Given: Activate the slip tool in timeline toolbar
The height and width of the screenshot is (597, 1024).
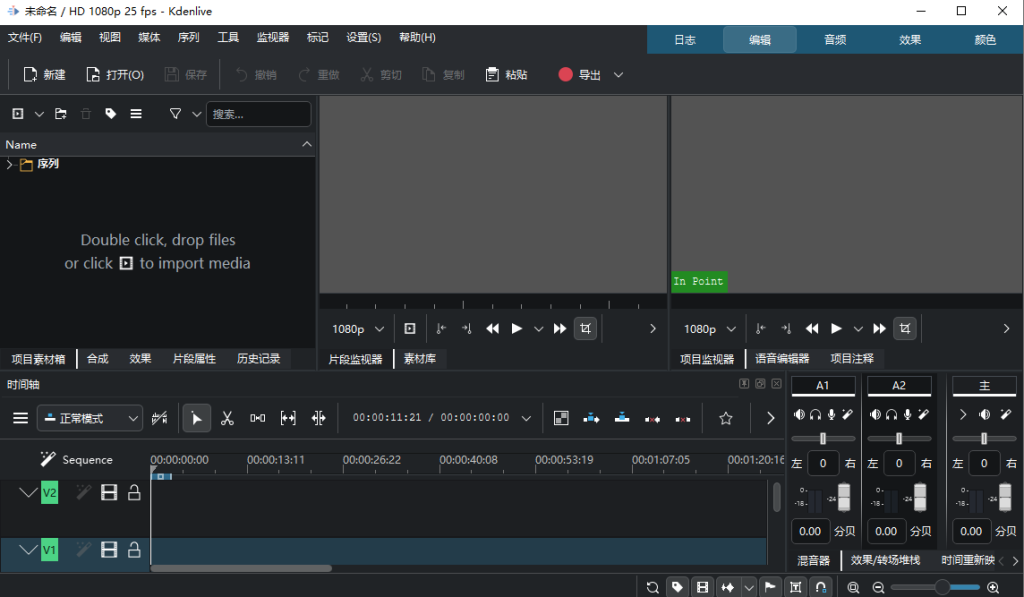Looking at the screenshot, I should click(x=288, y=418).
